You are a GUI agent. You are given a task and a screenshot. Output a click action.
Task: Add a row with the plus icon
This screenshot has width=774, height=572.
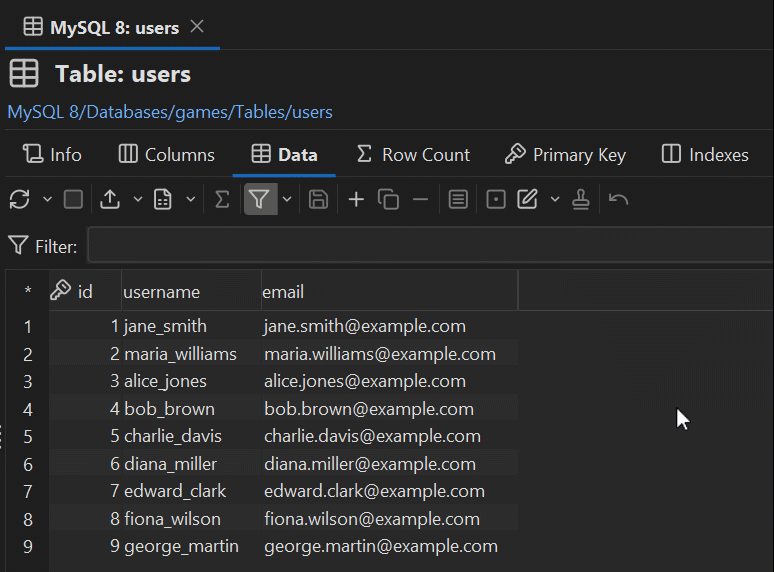click(x=356, y=199)
